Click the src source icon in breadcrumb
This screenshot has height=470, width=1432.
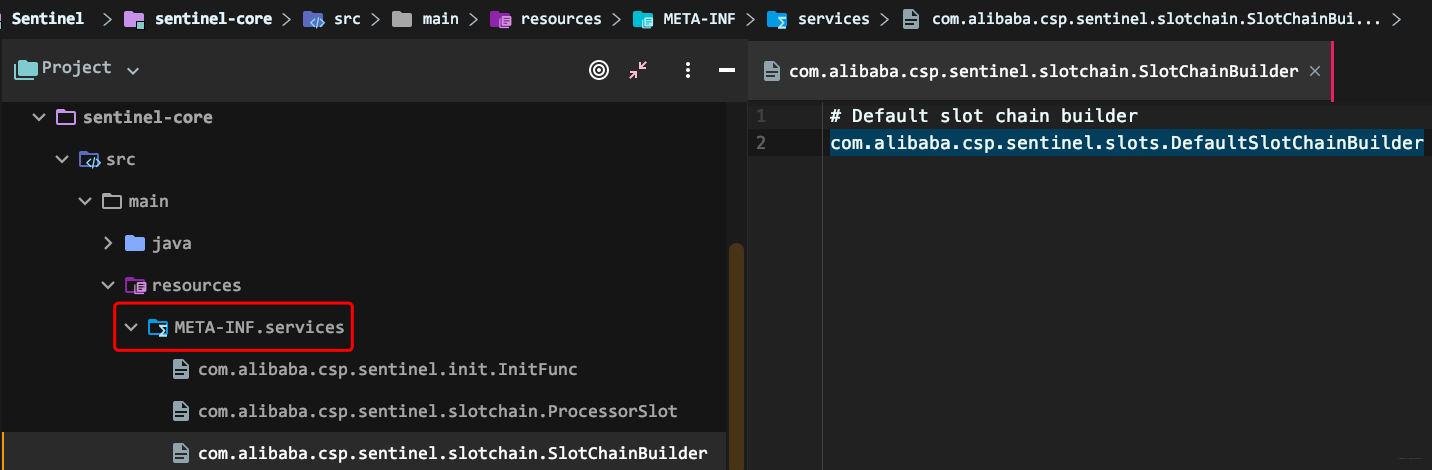pos(314,18)
